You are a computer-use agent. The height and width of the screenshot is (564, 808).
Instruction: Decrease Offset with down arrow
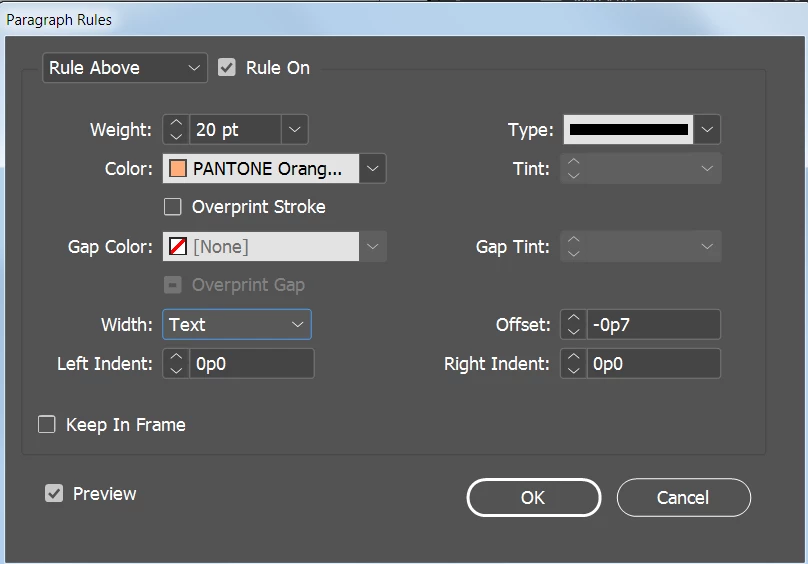click(574, 331)
